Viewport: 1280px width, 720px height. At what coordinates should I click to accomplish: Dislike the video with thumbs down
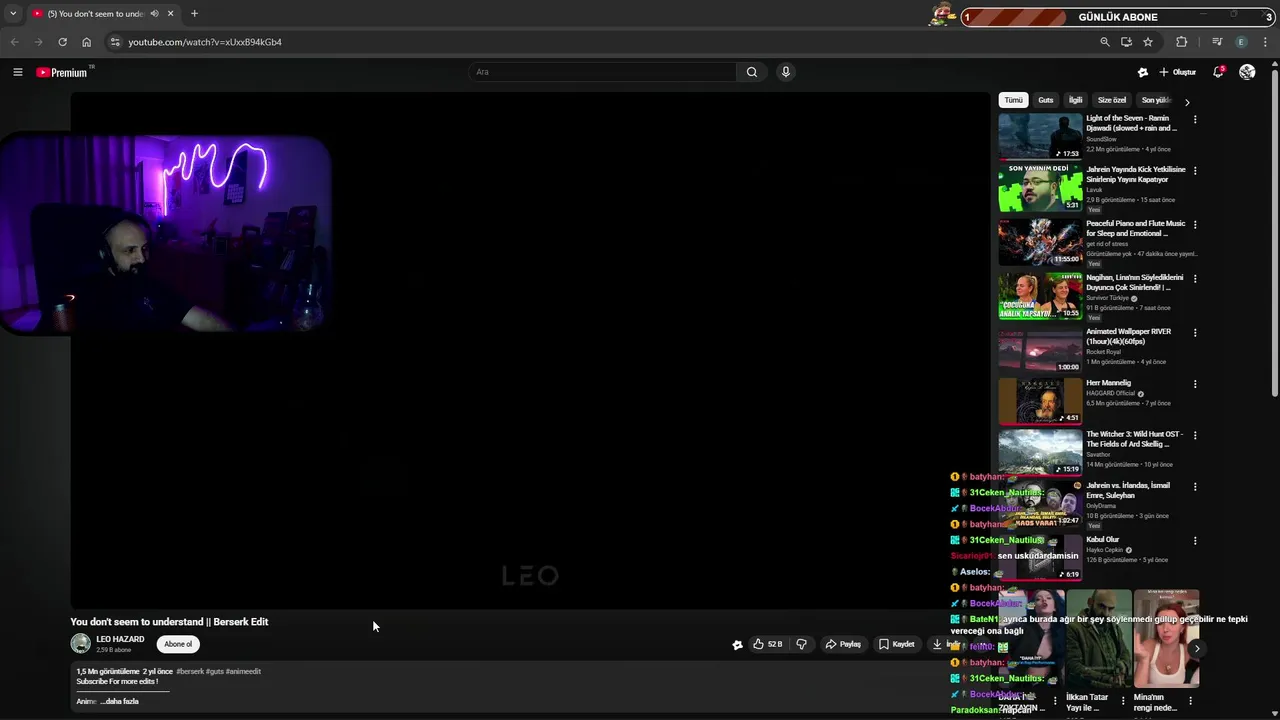[801, 644]
